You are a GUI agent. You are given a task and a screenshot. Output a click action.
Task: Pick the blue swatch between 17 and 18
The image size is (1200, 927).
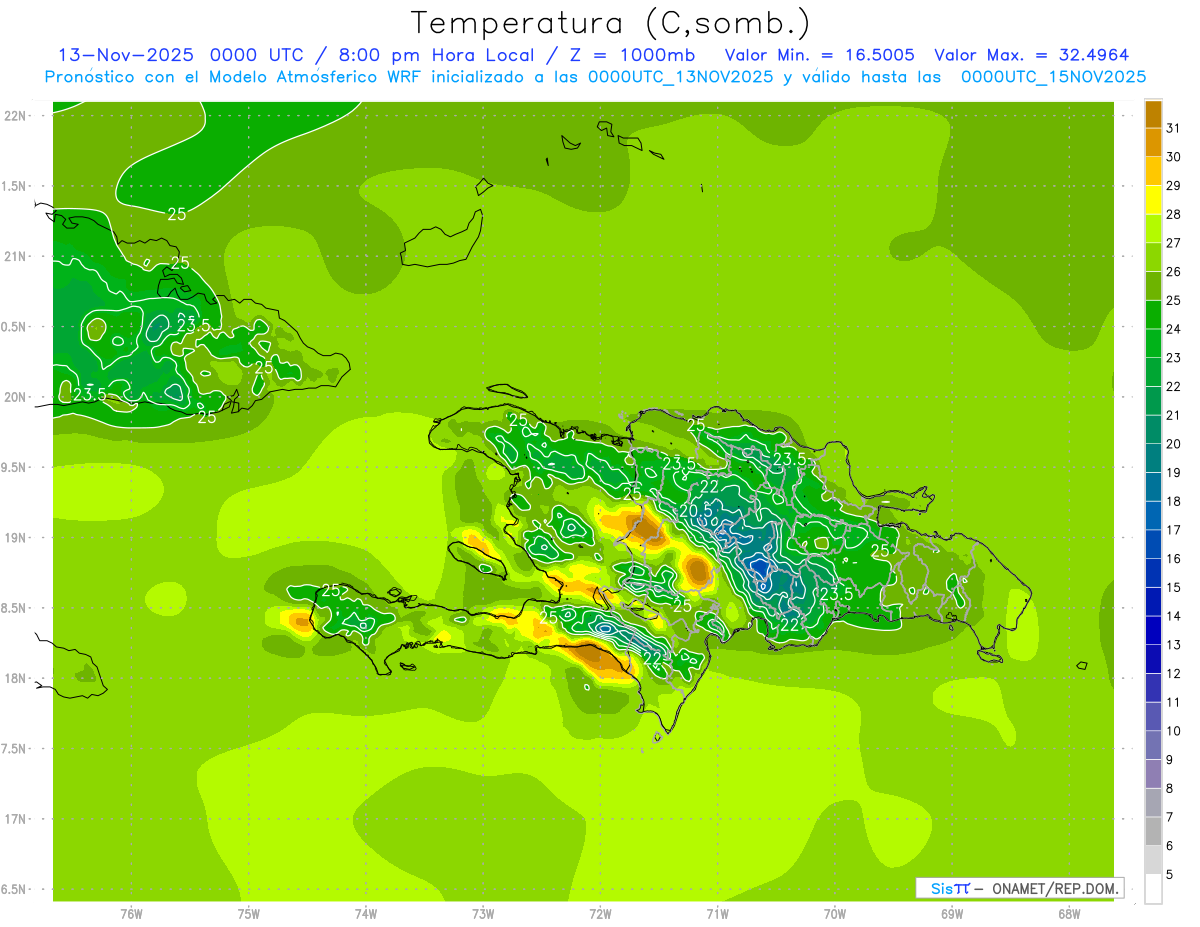(x=1153, y=516)
